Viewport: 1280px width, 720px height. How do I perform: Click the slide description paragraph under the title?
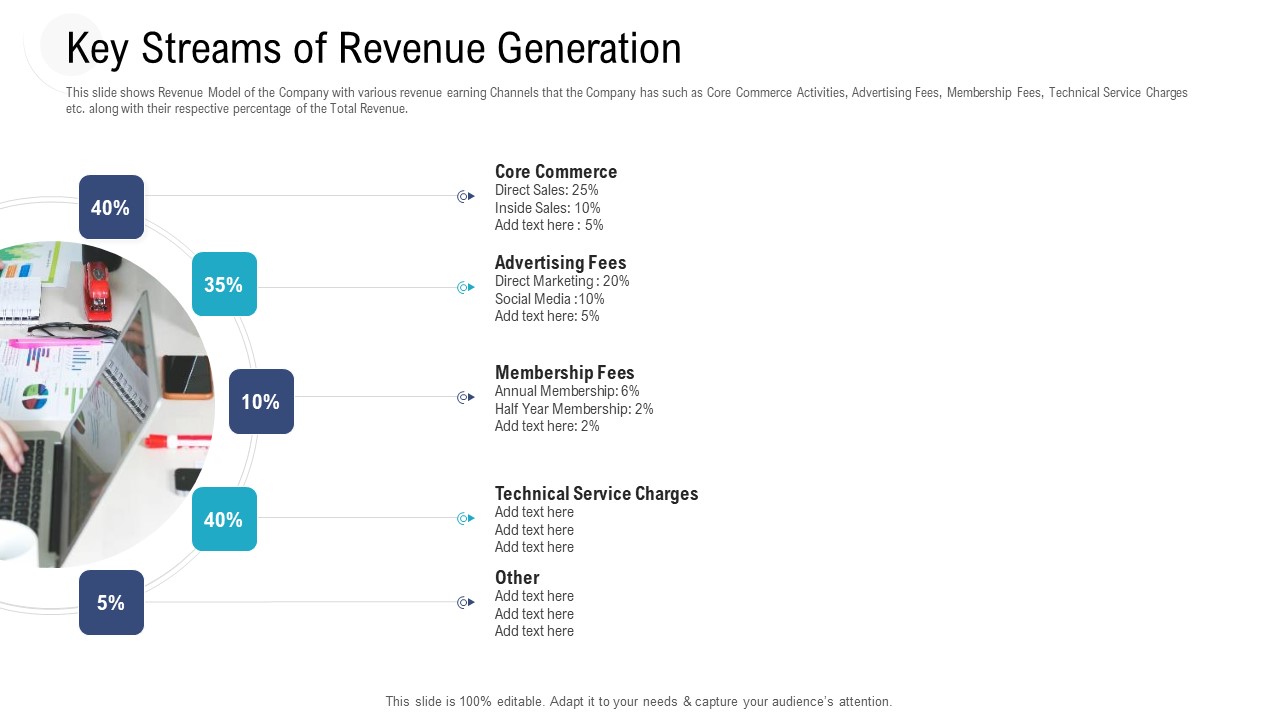(627, 101)
